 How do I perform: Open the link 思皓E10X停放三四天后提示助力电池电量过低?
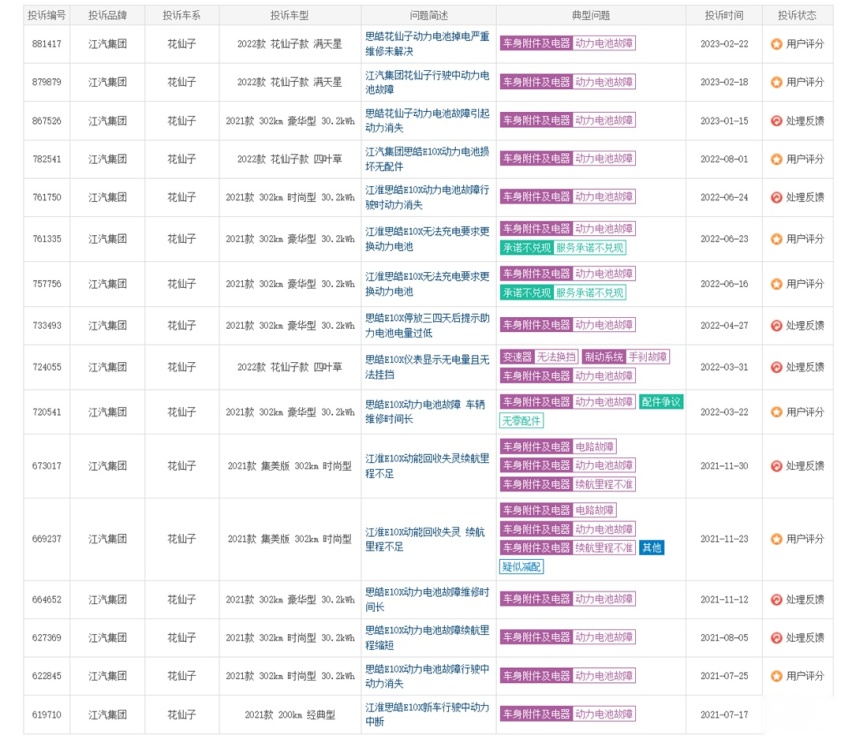[x=427, y=326]
